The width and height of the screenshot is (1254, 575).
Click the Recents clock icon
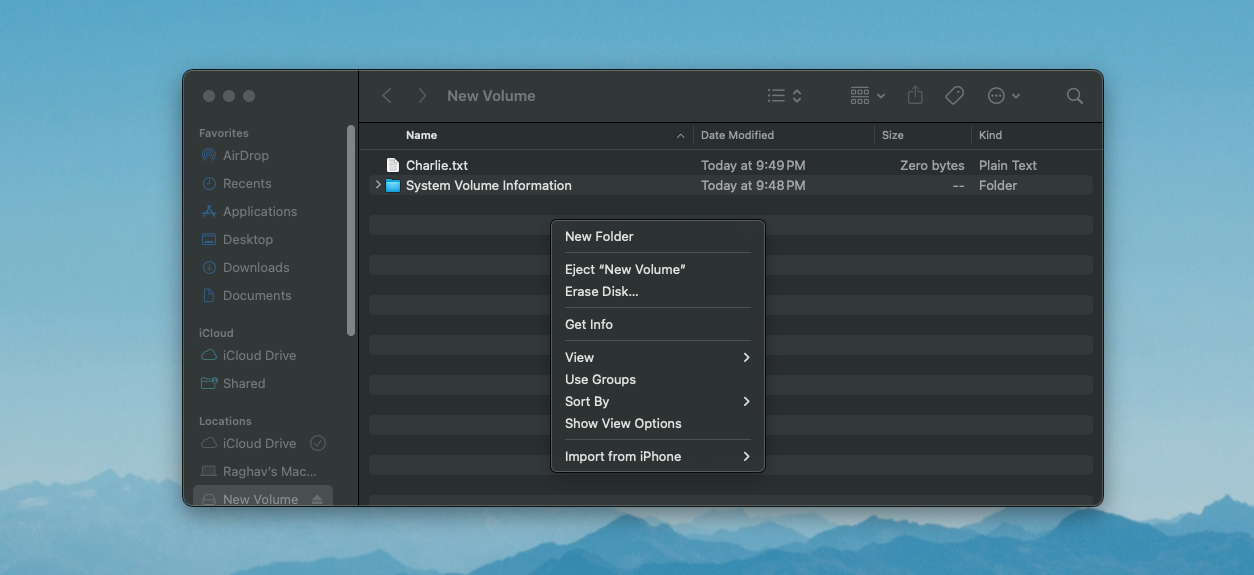click(209, 183)
